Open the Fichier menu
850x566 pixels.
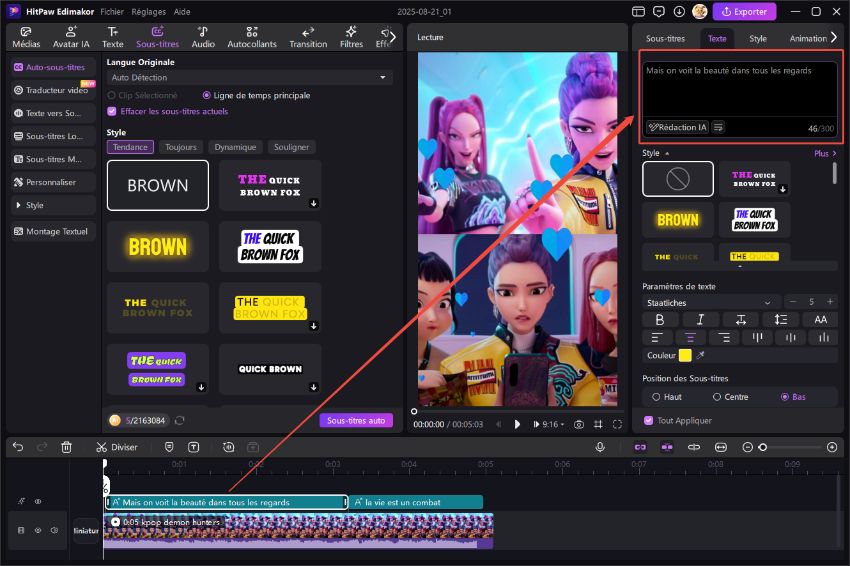[x=112, y=11]
